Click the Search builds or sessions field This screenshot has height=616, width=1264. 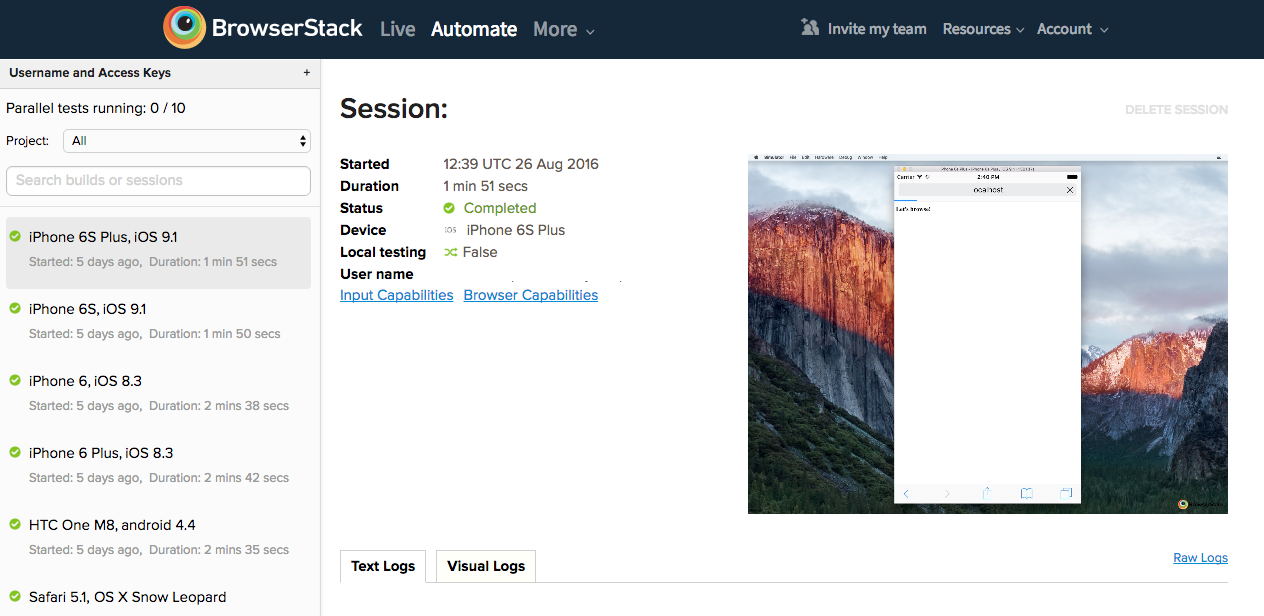pos(158,181)
